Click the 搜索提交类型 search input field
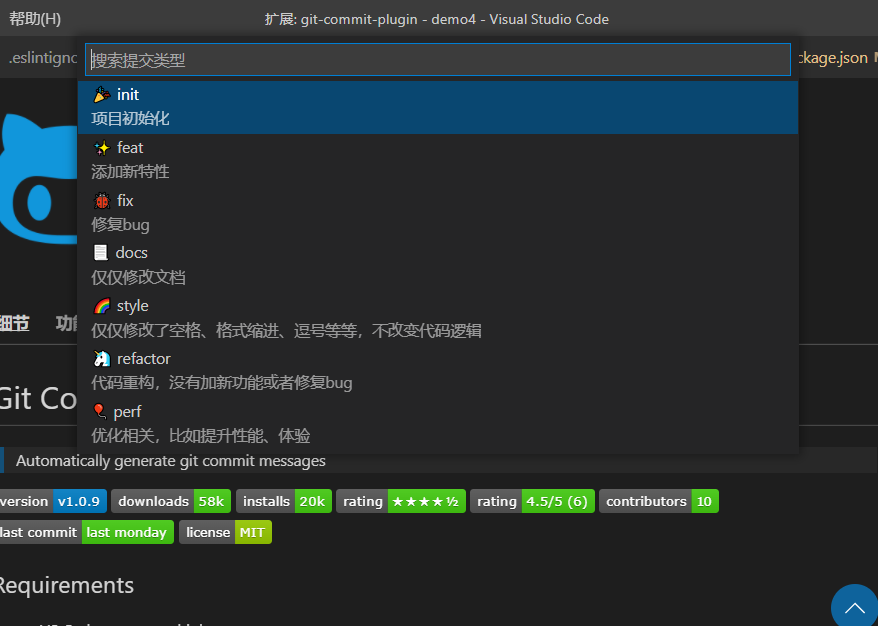878x626 pixels. click(437, 60)
